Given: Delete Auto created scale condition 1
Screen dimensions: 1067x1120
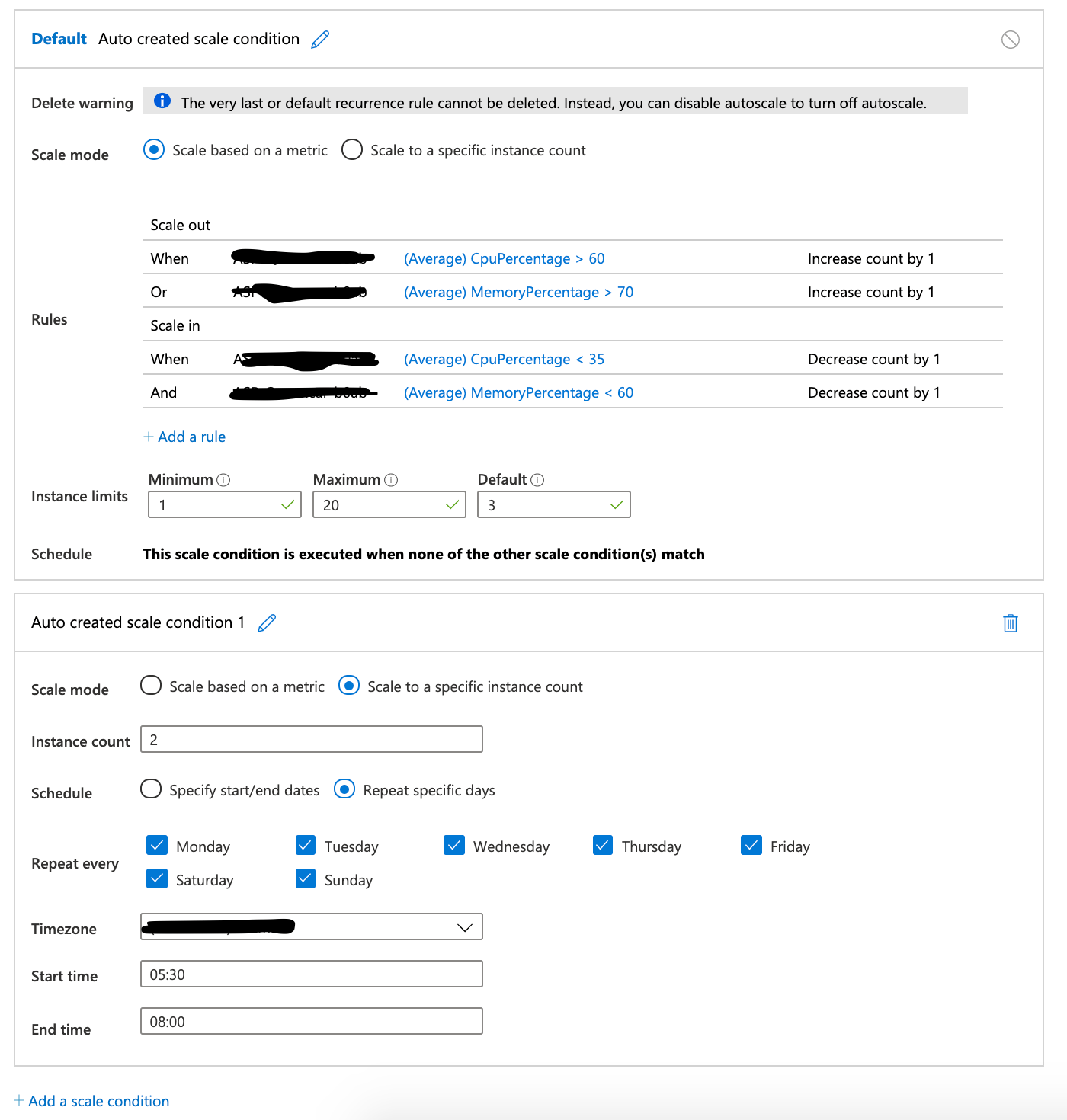Looking at the screenshot, I should coord(1010,622).
